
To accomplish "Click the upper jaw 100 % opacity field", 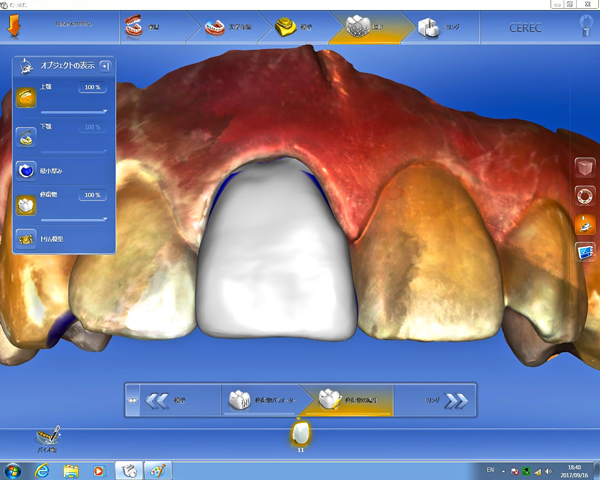I will click(x=93, y=87).
